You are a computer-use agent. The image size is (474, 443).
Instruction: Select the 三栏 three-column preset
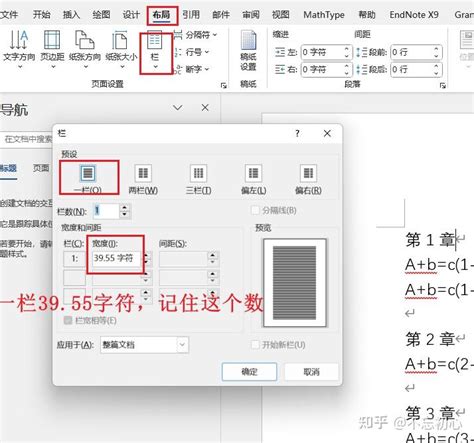(x=198, y=179)
